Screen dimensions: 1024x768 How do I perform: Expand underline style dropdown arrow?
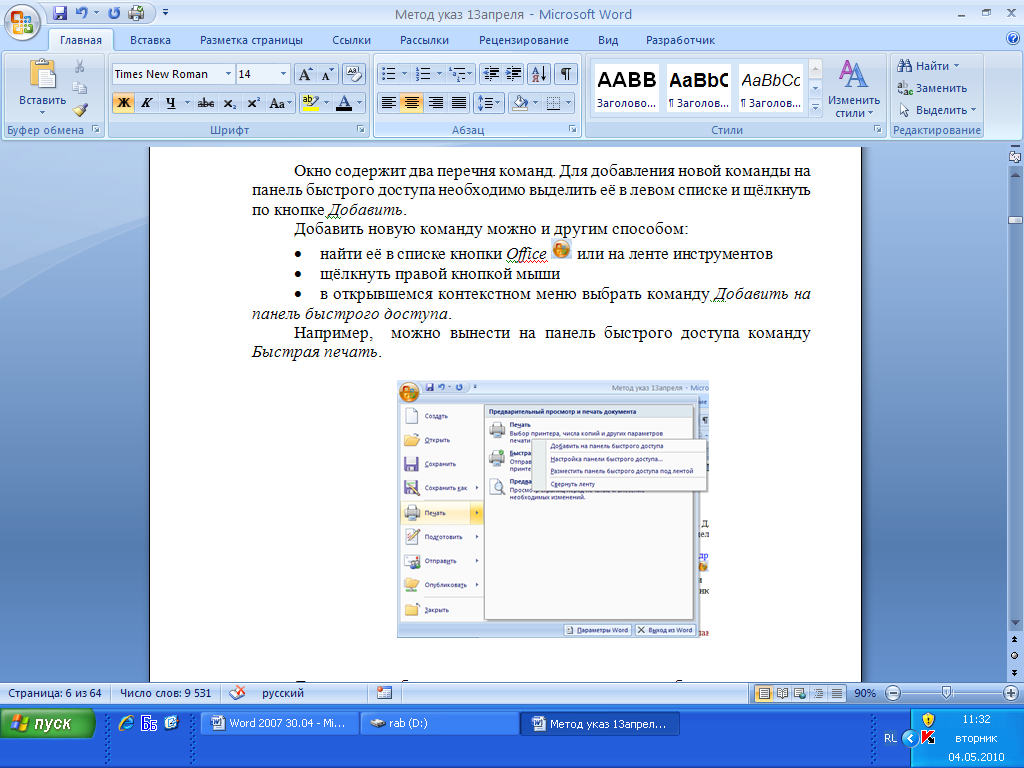(x=187, y=103)
